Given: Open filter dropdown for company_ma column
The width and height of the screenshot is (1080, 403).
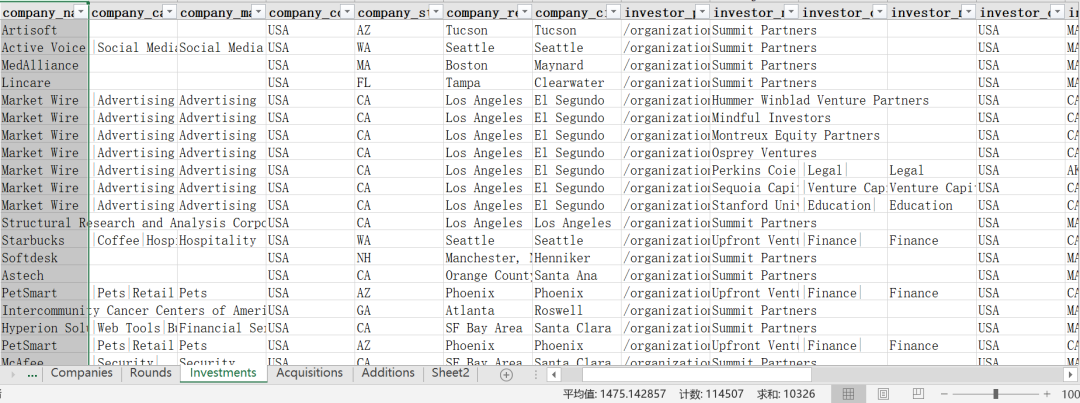Looking at the screenshot, I should [258, 12].
